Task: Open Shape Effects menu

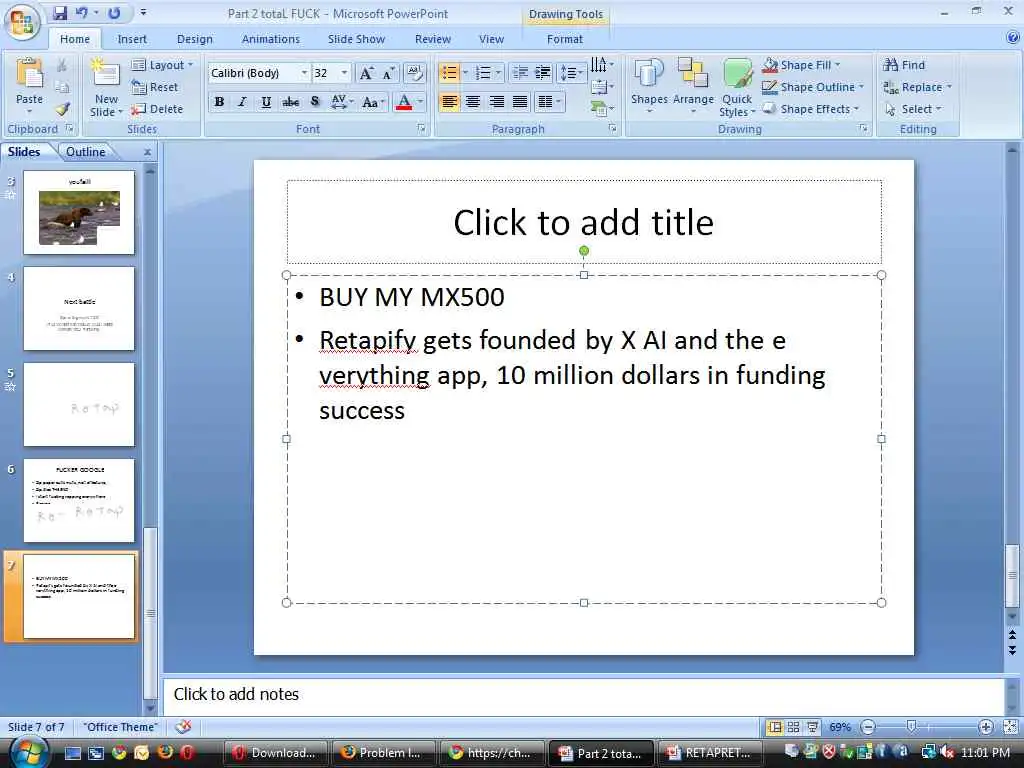Action: pos(811,109)
